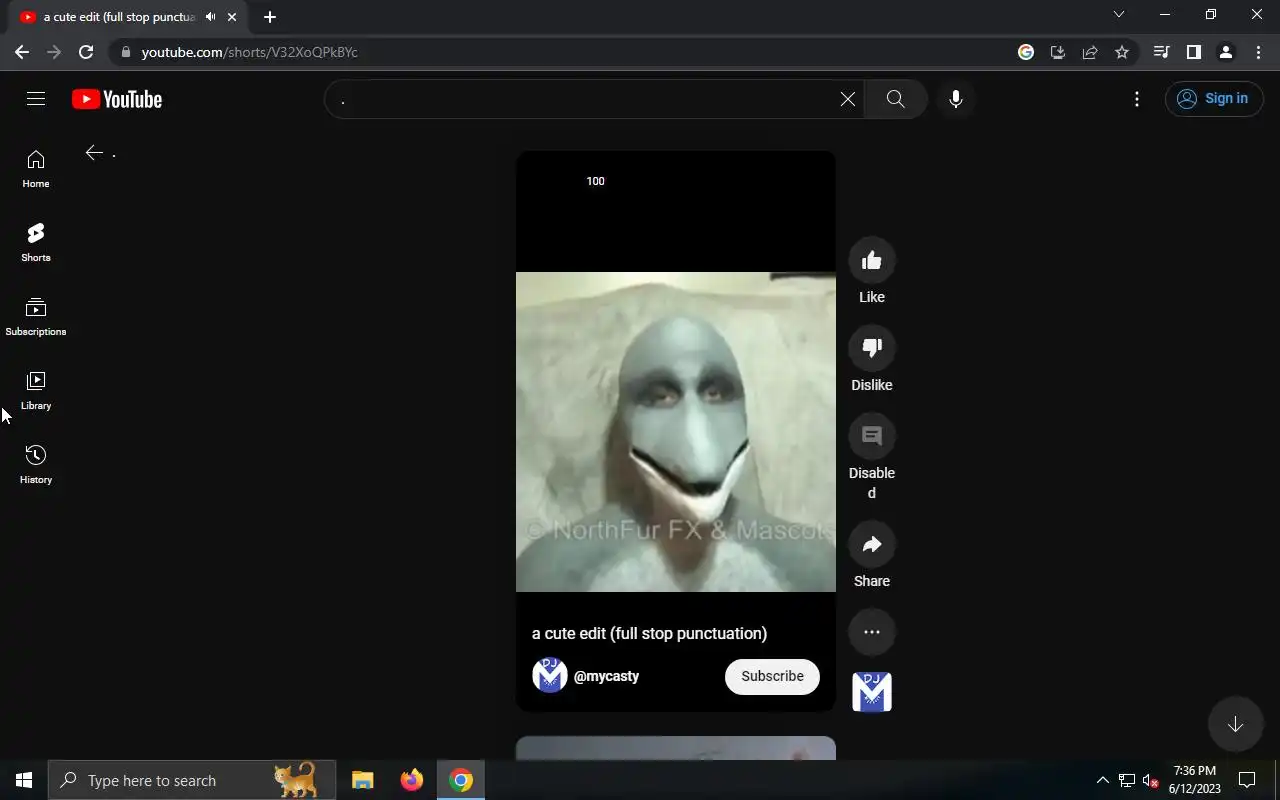
Task: Open the sound source thumbnail below actions
Action: point(872,692)
